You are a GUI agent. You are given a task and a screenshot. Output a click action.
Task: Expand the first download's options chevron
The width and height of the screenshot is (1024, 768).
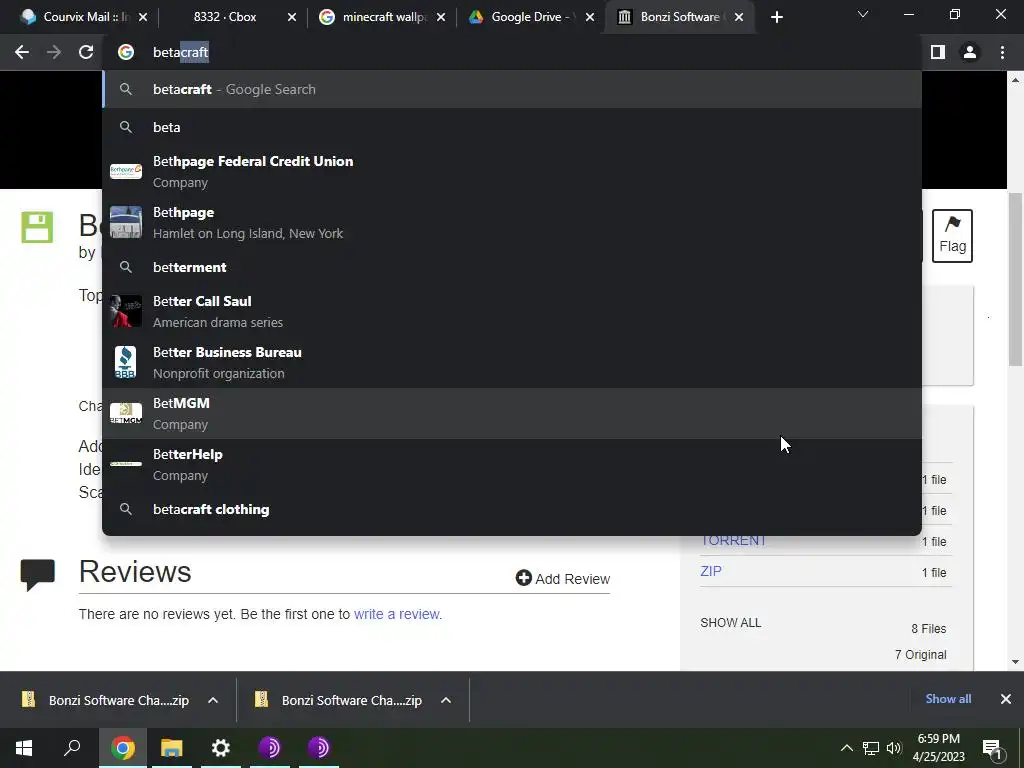[213, 700]
